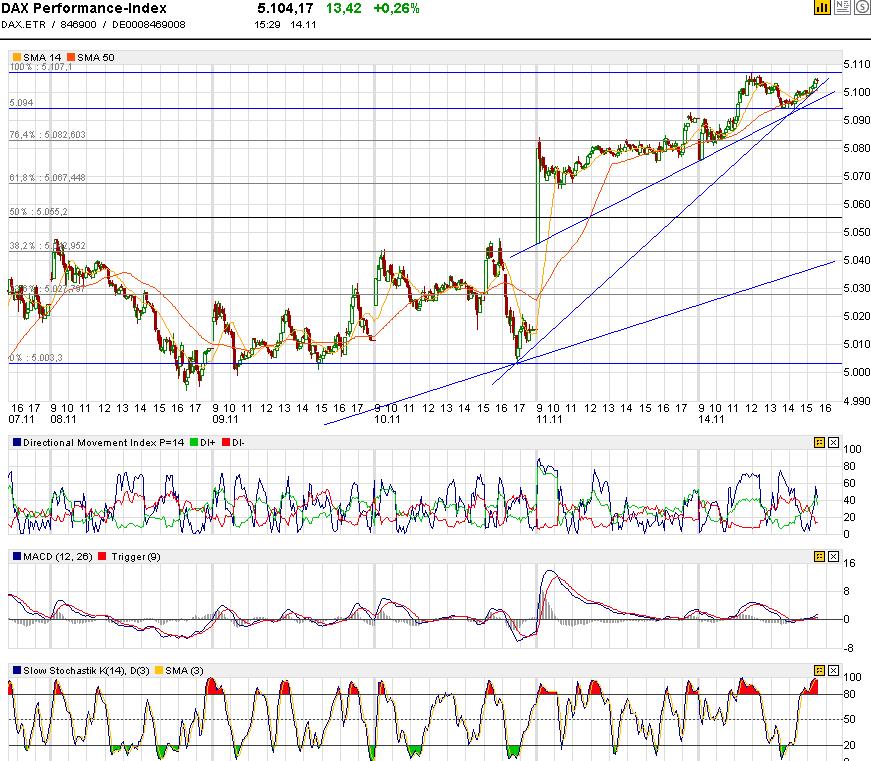Click the red Trigger (9) legend swatch
871x761 pixels.
click(x=102, y=556)
